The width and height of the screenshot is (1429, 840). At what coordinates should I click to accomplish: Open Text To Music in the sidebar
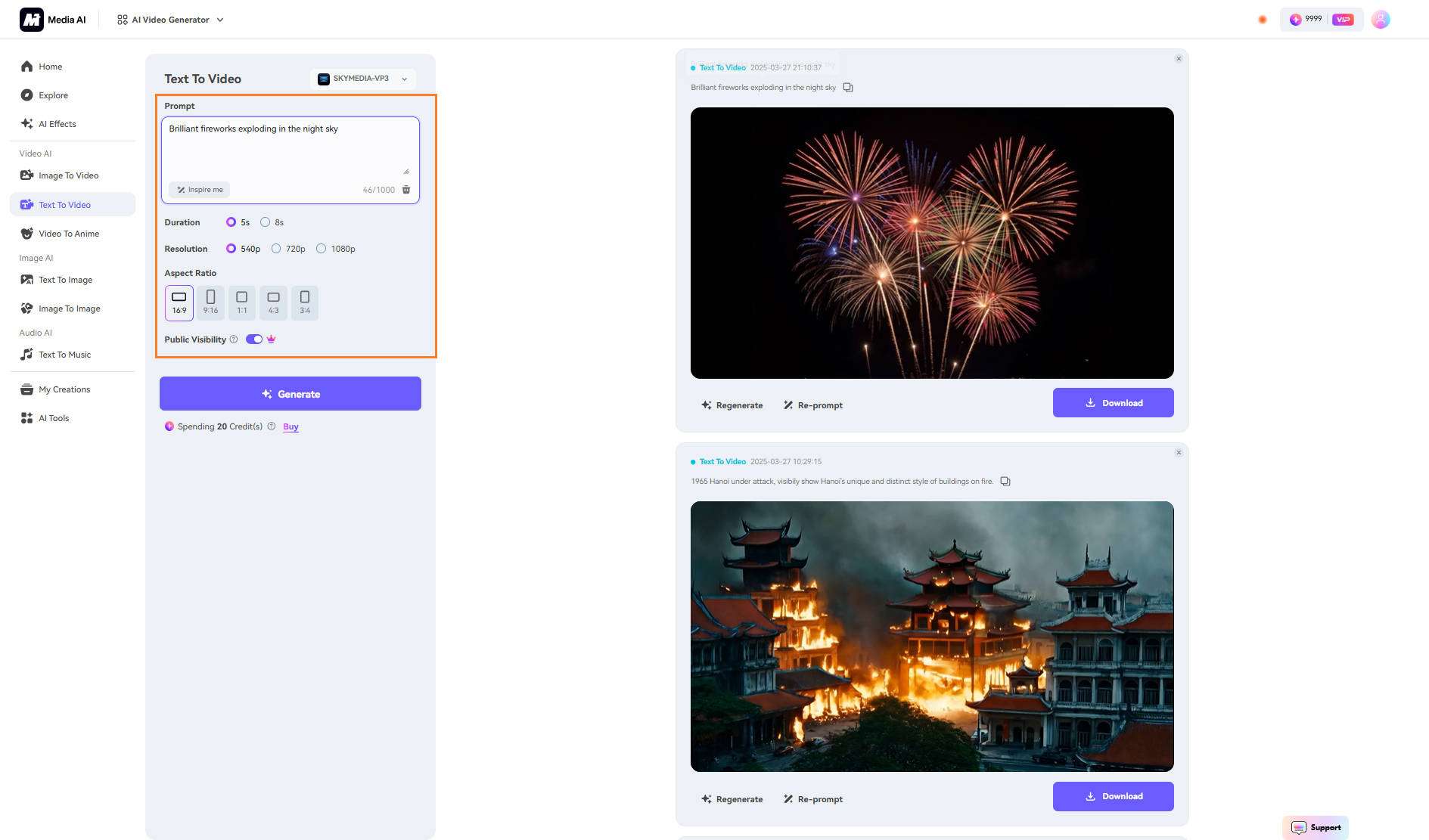73,355
